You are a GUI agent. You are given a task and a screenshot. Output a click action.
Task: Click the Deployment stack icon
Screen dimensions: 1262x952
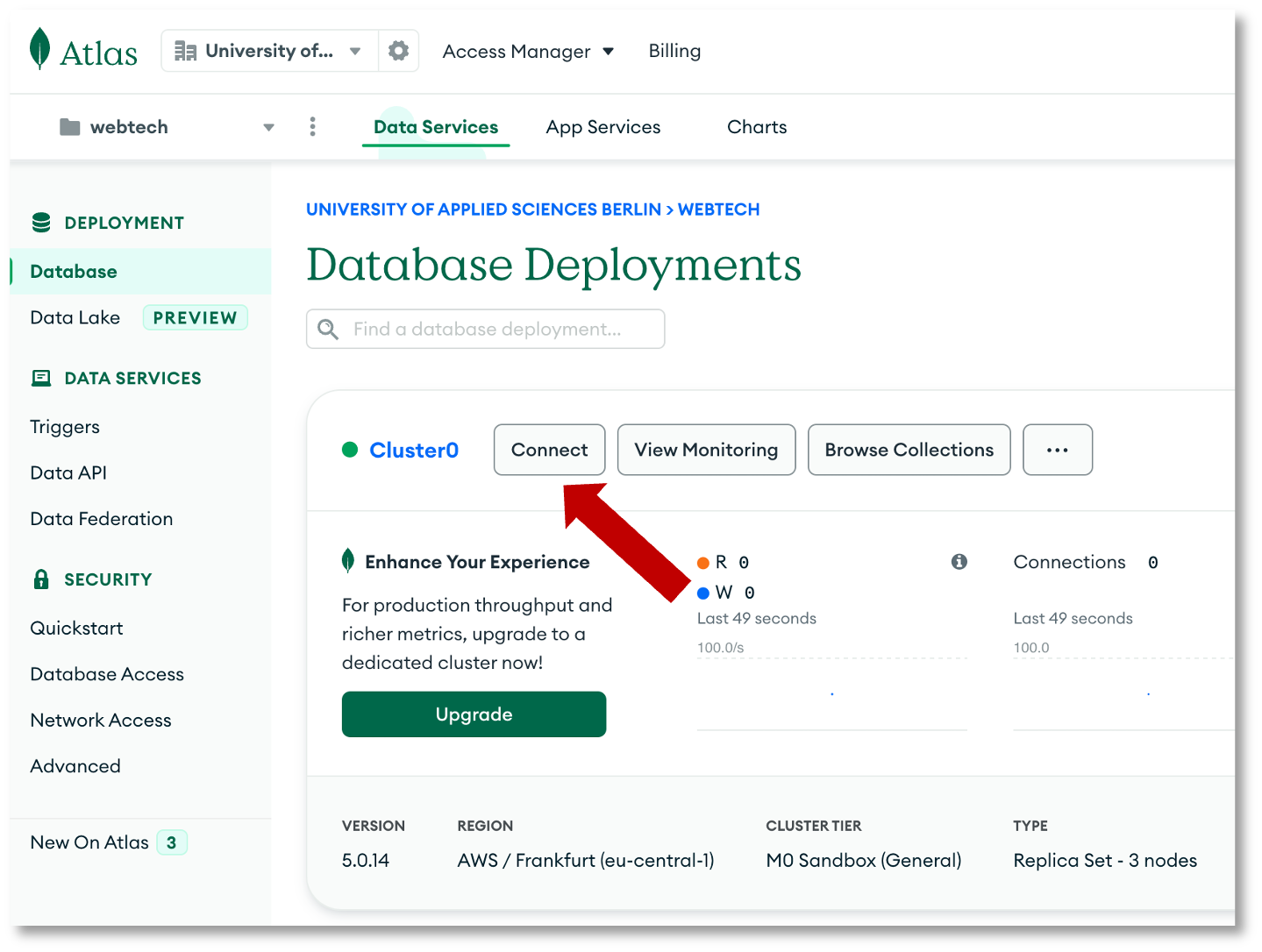coord(41,223)
